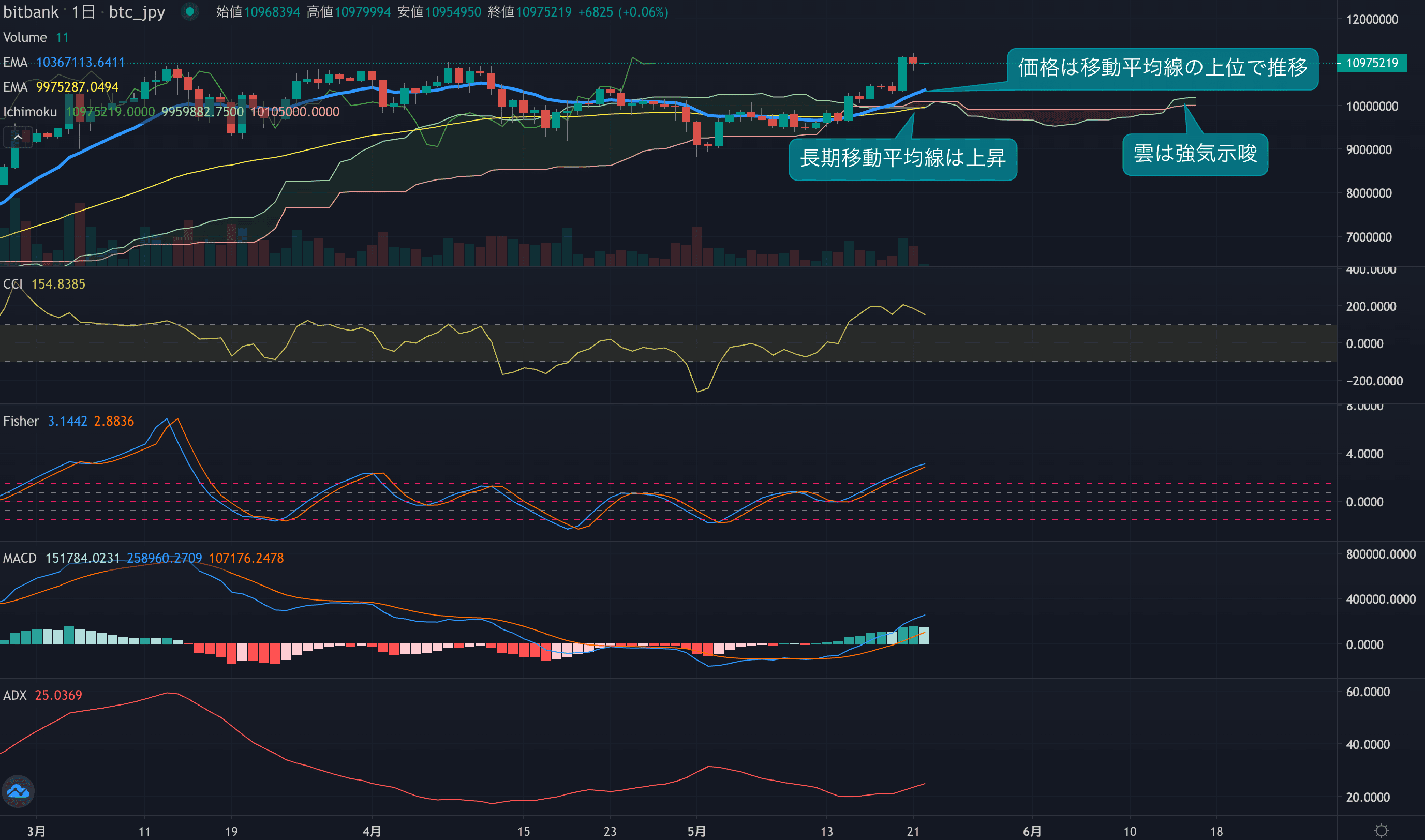Select the Volume indicator legend

(25, 37)
